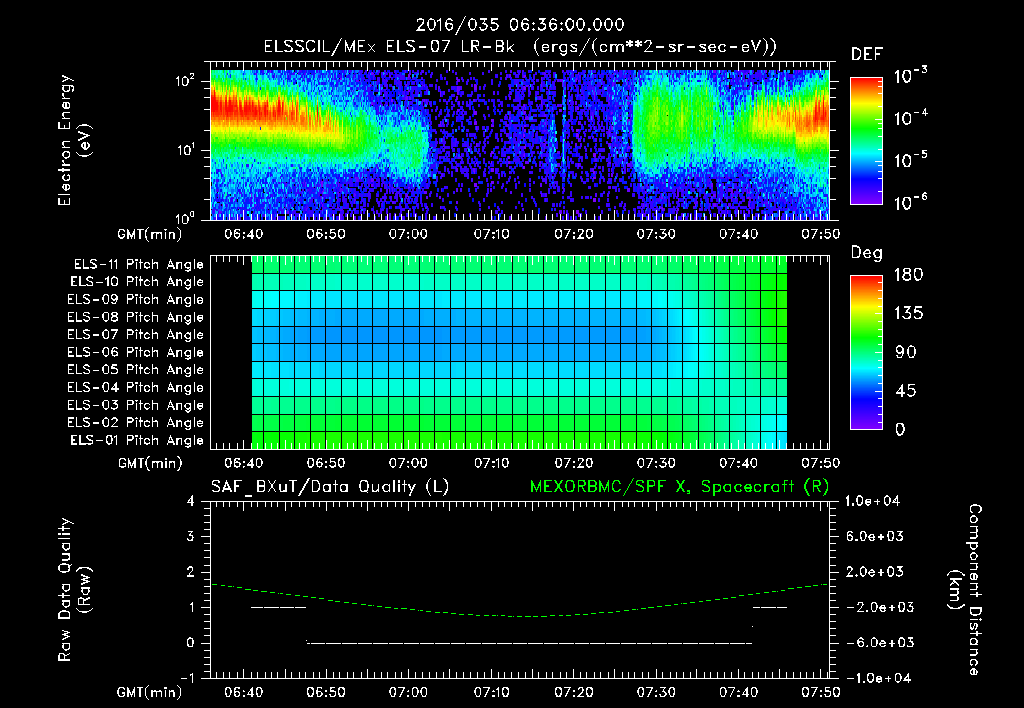Click 06:50 tick under the data quality panel
This screenshot has width=1024, height=708.
click(x=326, y=692)
